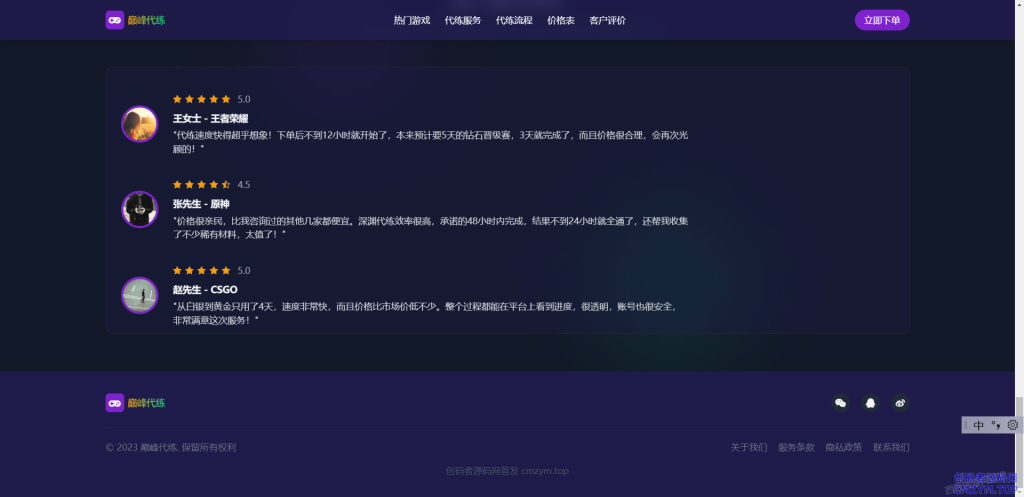The image size is (1024, 497).
Task: Click the gamepad logo icon in header
Action: click(x=115, y=20)
